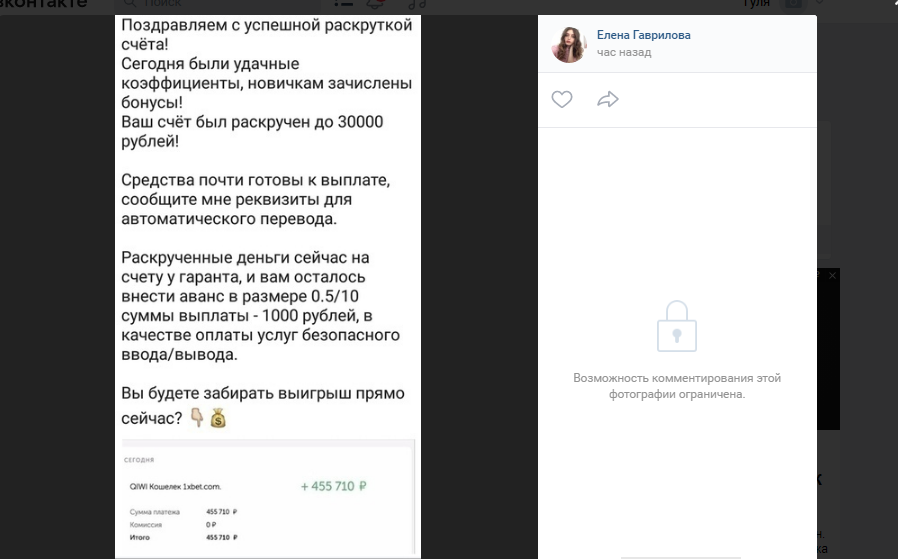Open Елена Гаврилова's avatar picture
Viewport: 898px width, 559px height.
569,44
